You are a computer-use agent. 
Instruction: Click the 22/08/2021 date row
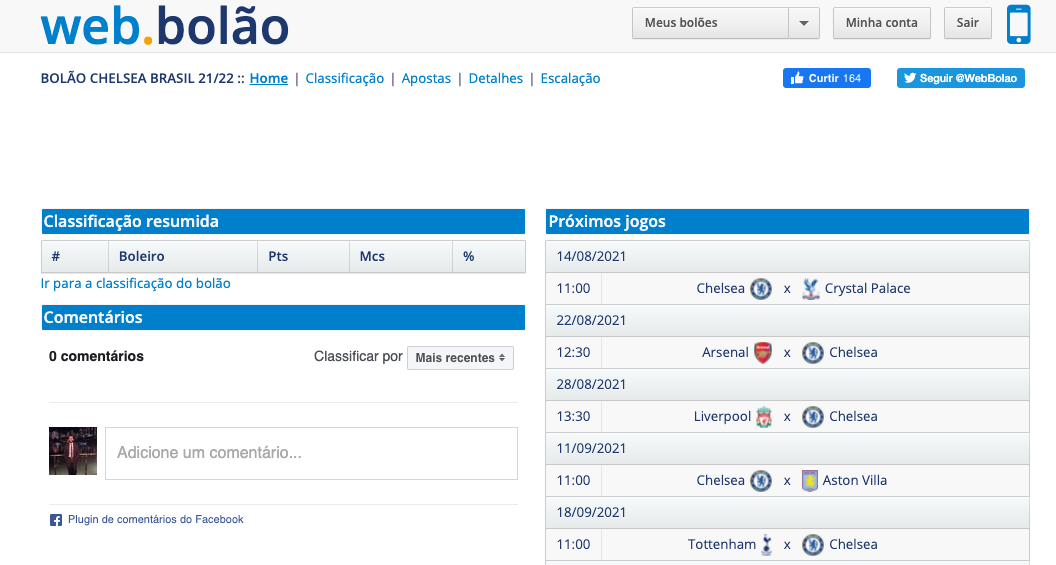787,321
